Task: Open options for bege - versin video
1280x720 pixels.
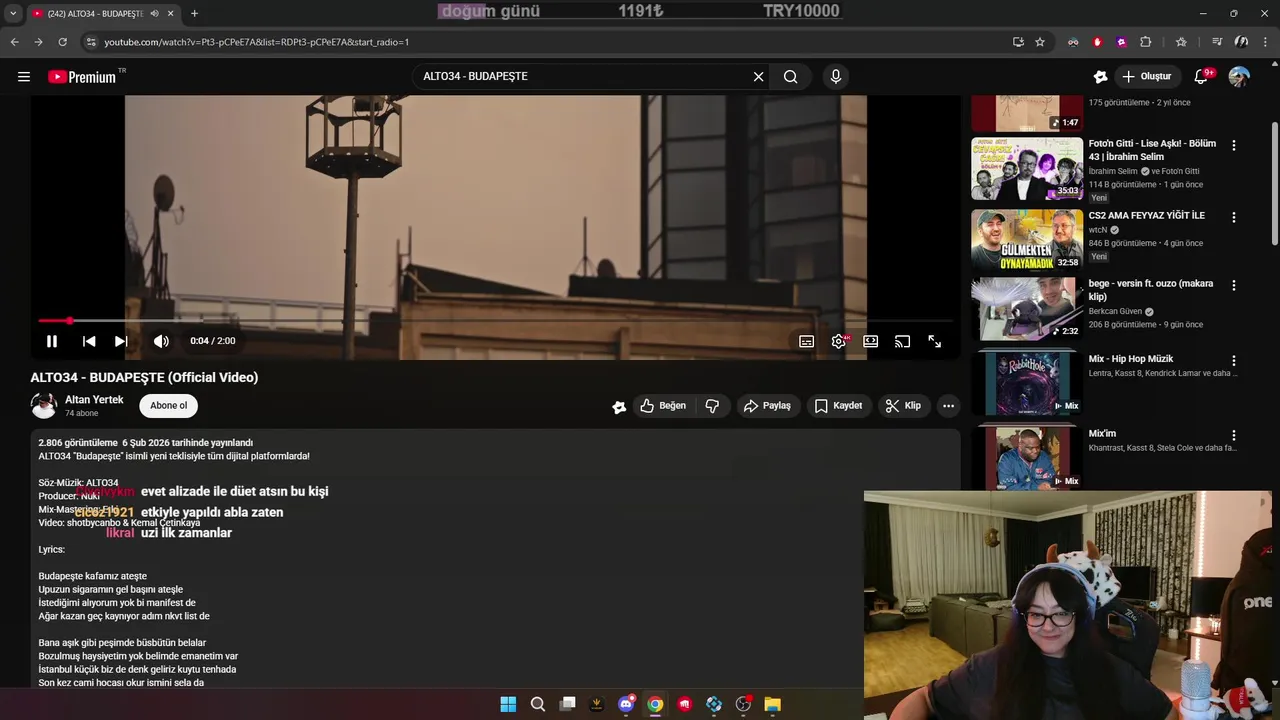Action: 1233,285
